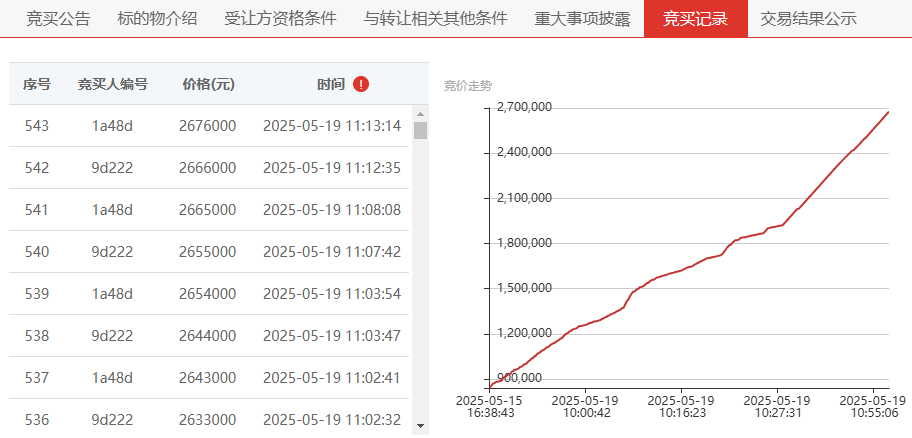Click the 价格(元) column header
The image size is (912, 438).
click(x=208, y=85)
